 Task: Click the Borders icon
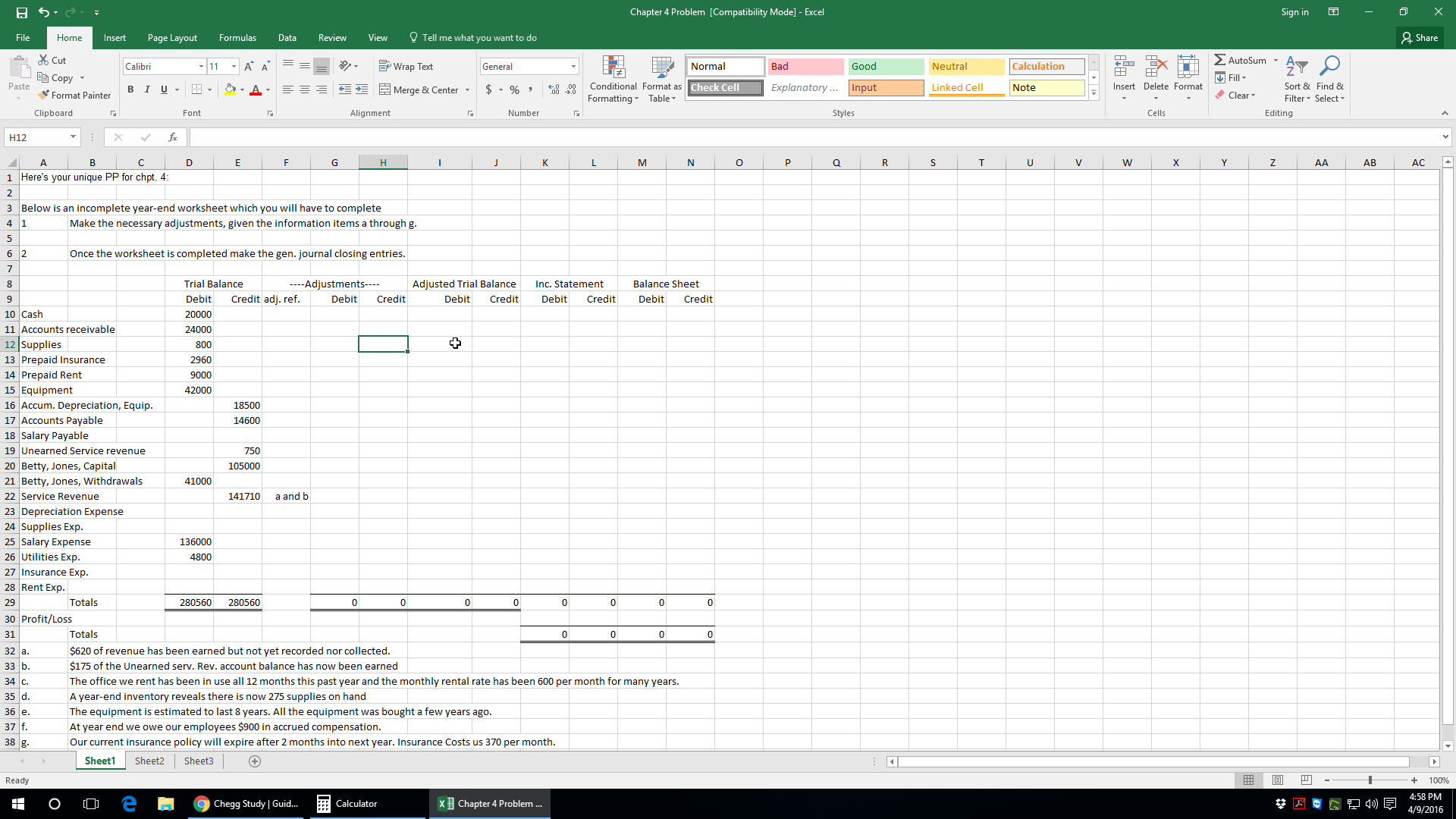pyautogui.click(x=196, y=89)
